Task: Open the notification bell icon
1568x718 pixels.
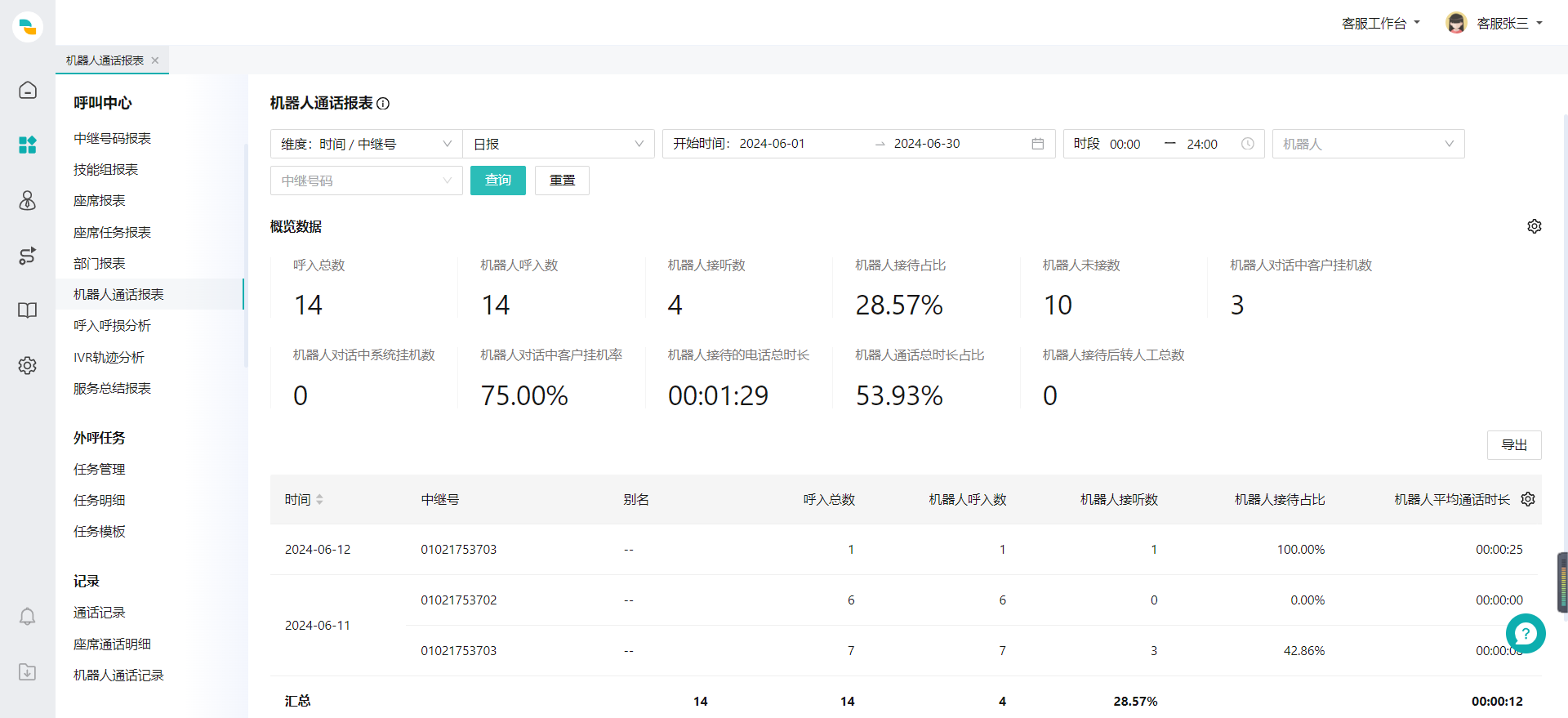Action: (x=28, y=617)
